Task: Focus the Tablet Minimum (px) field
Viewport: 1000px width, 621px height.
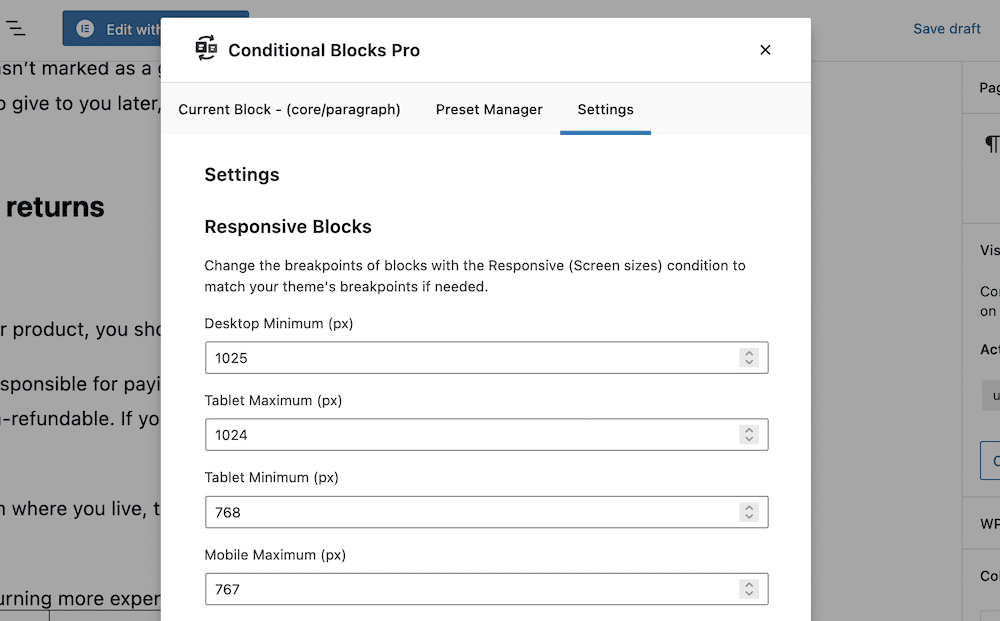Action: click(x=487, y=512)
